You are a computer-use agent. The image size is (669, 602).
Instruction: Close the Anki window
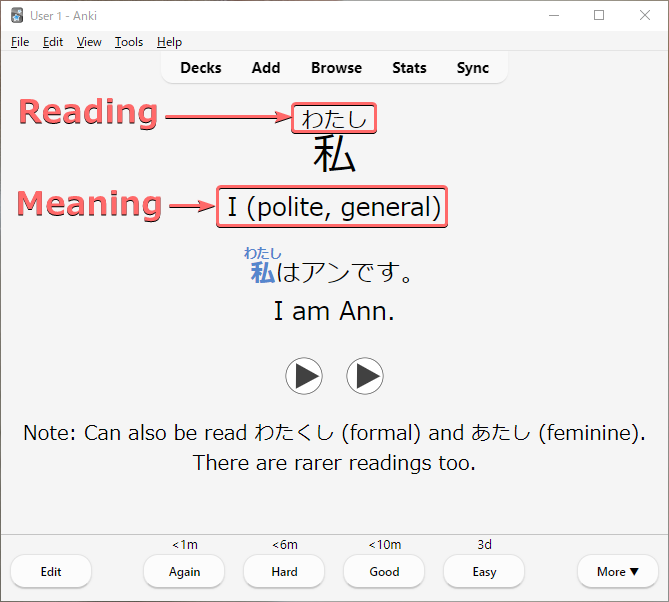(x=645, y=15)
